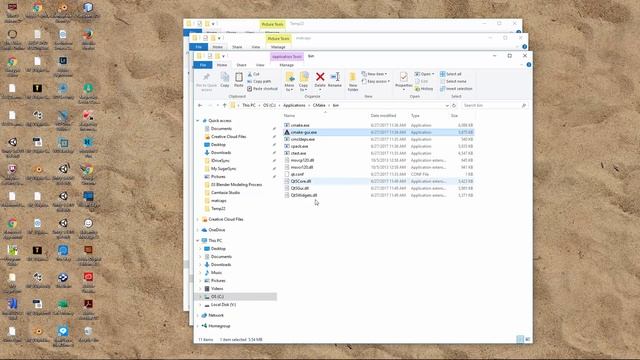This screenshot has height=360, width=640.
Task: Switch to Home ribbon tab
Action: [222, 65]
